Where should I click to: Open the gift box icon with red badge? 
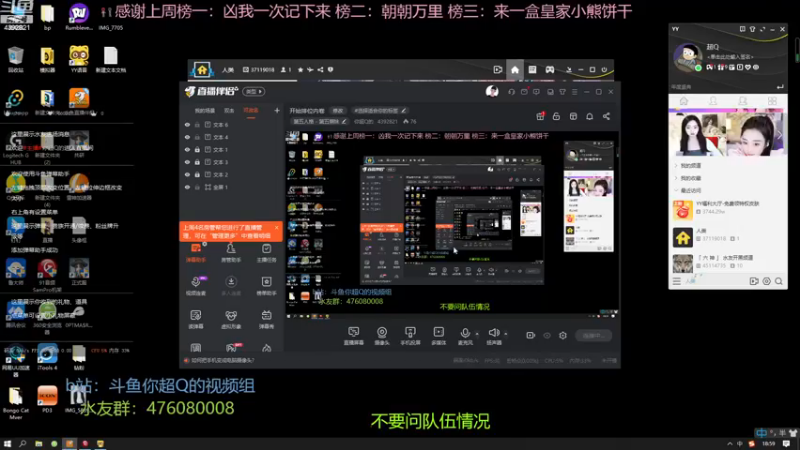pyautogui.click(x=540, y=116)
